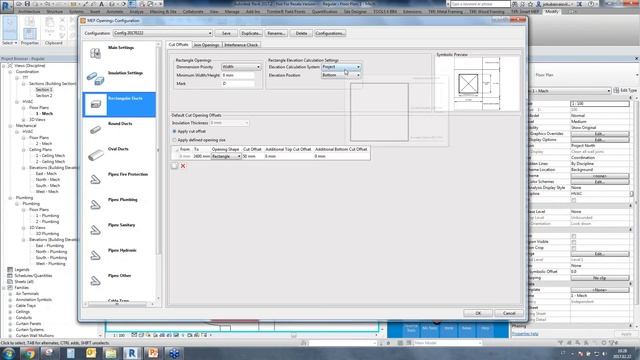This screenshot has height=360, width=640.
Task: Select the Insulation Settings category icon
Action: point(96,78)
